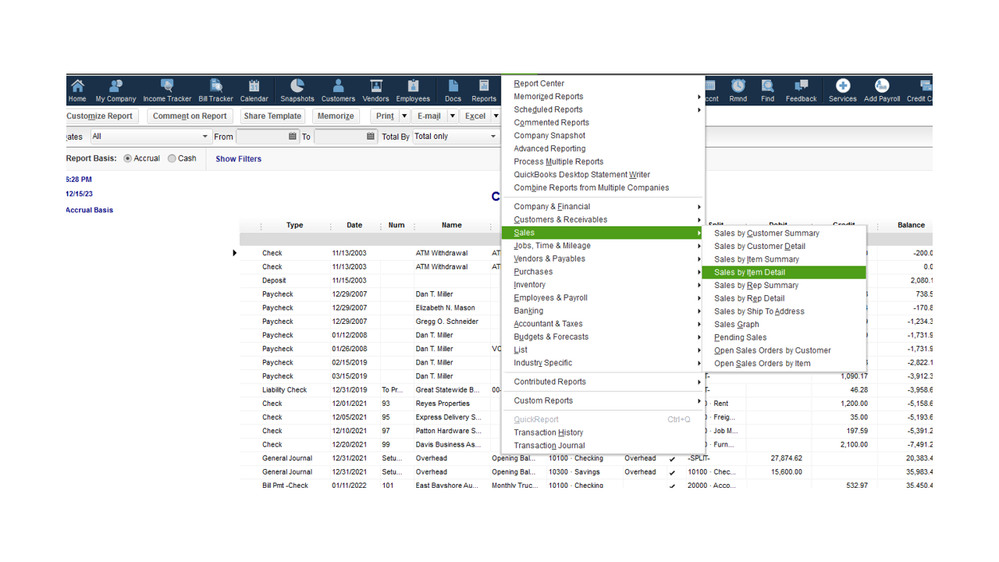The image size is (999, 562).
Task: Open the Employees center icon
Action: click(413, 90)
